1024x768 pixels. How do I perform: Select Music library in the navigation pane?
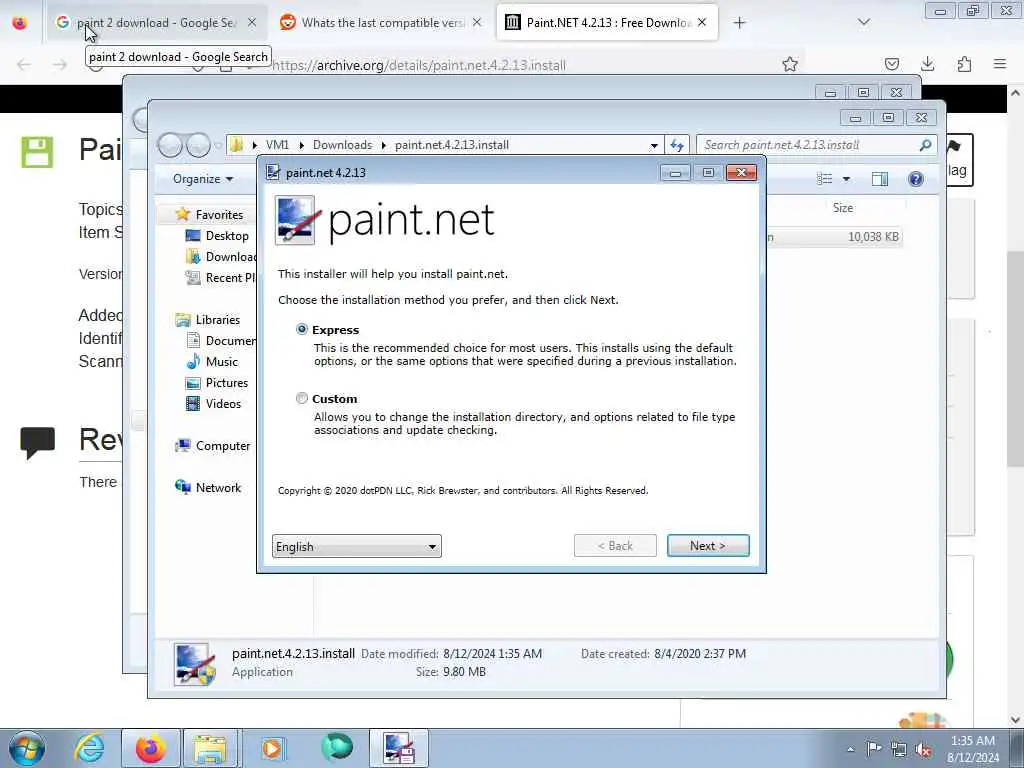(x=221, y=362)
